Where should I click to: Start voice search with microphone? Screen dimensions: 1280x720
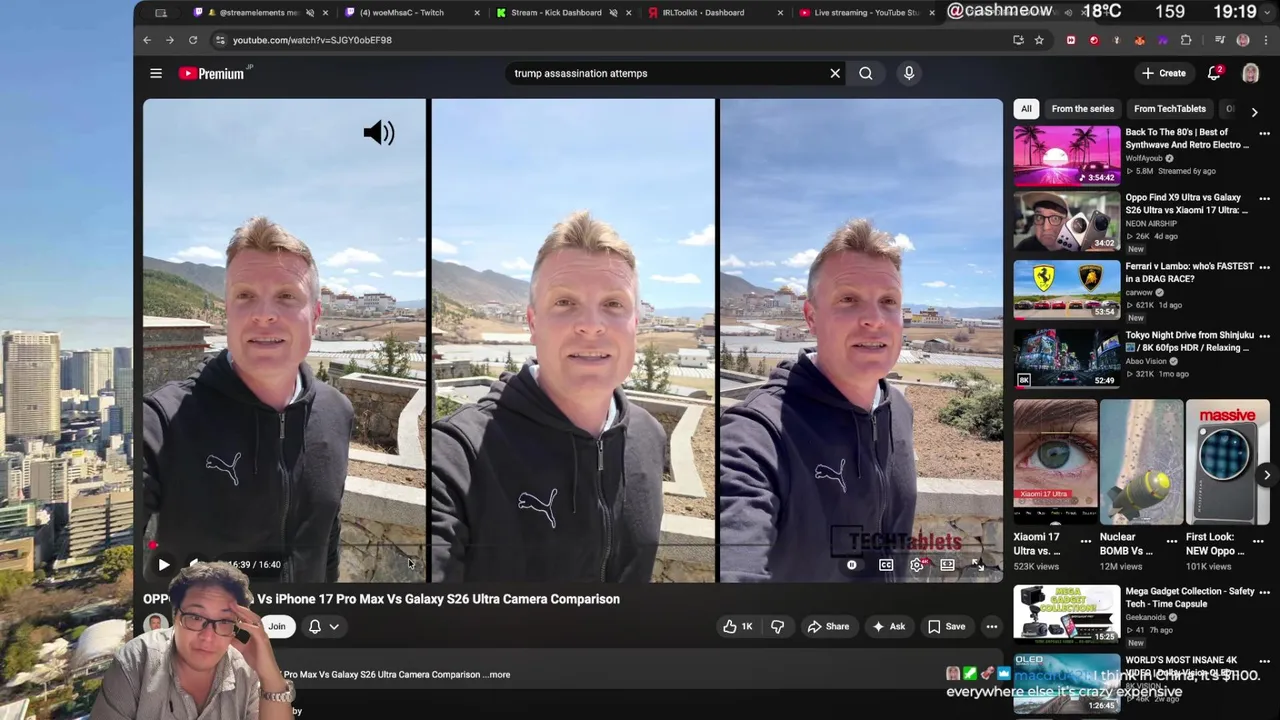[909, 73]
